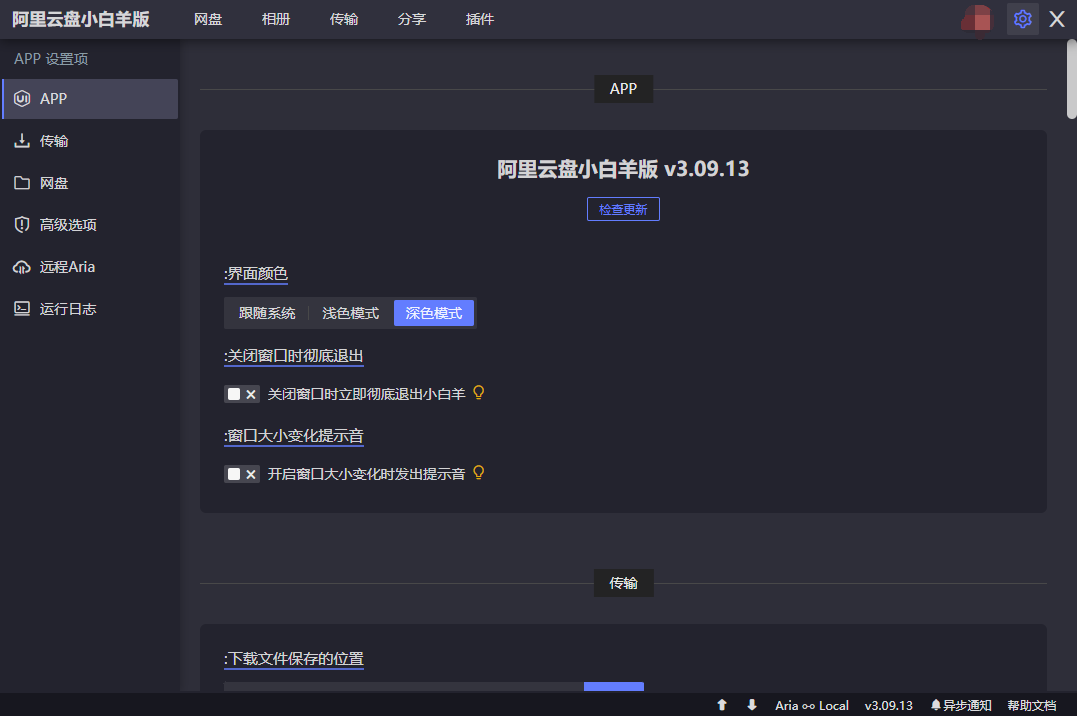Click the 阿里云盘小白羊版 v3.09.13 heading

(x=623, y=169)
